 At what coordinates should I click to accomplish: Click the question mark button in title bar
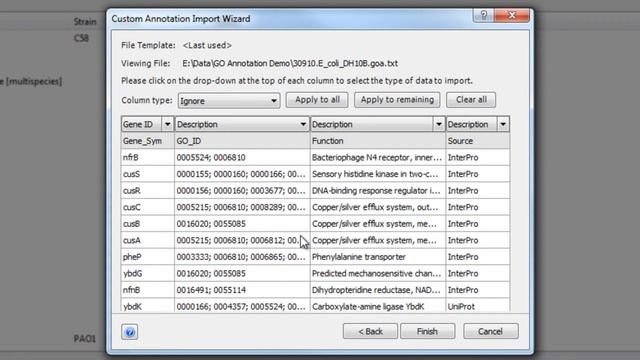point(484,16)
